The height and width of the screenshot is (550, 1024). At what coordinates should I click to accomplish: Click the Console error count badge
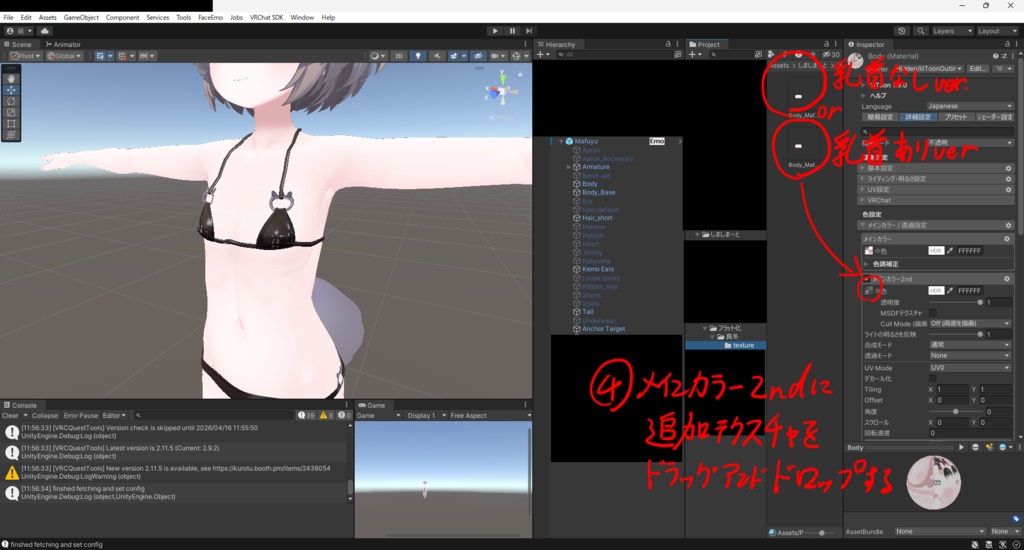(x=344, y=415)
